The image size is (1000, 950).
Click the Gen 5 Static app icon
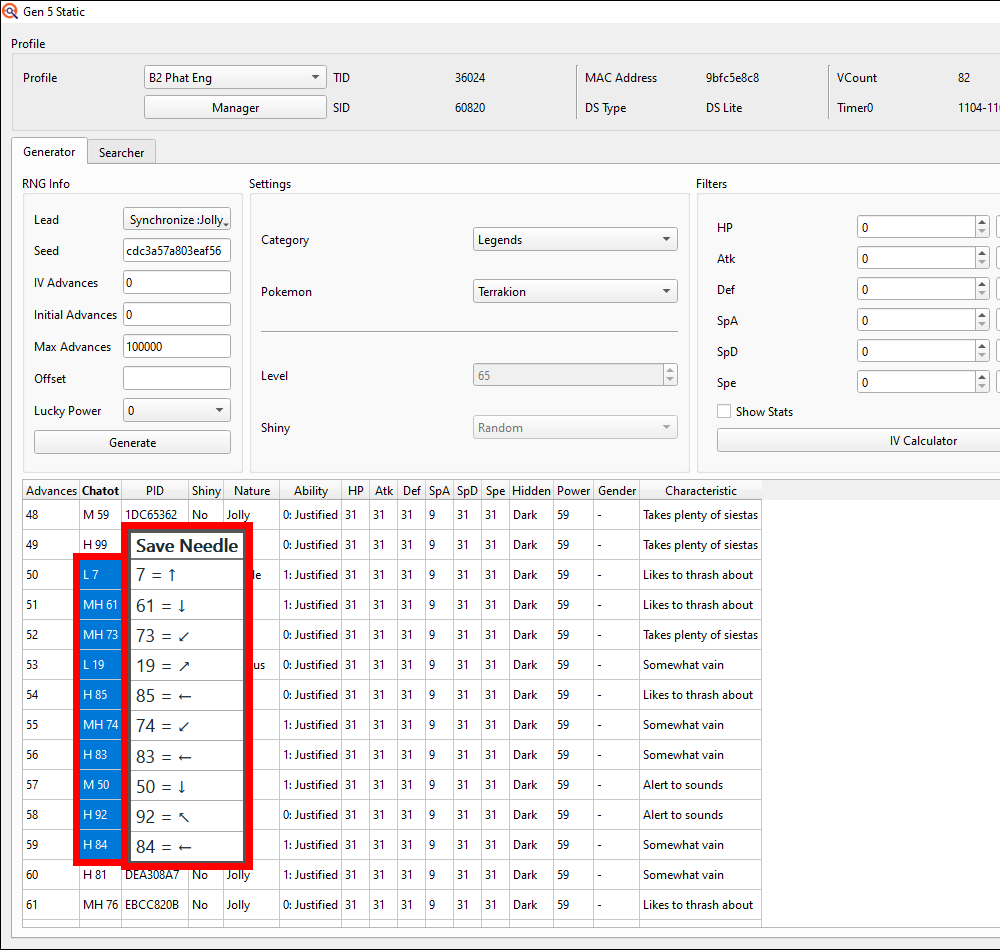(10, 12)
